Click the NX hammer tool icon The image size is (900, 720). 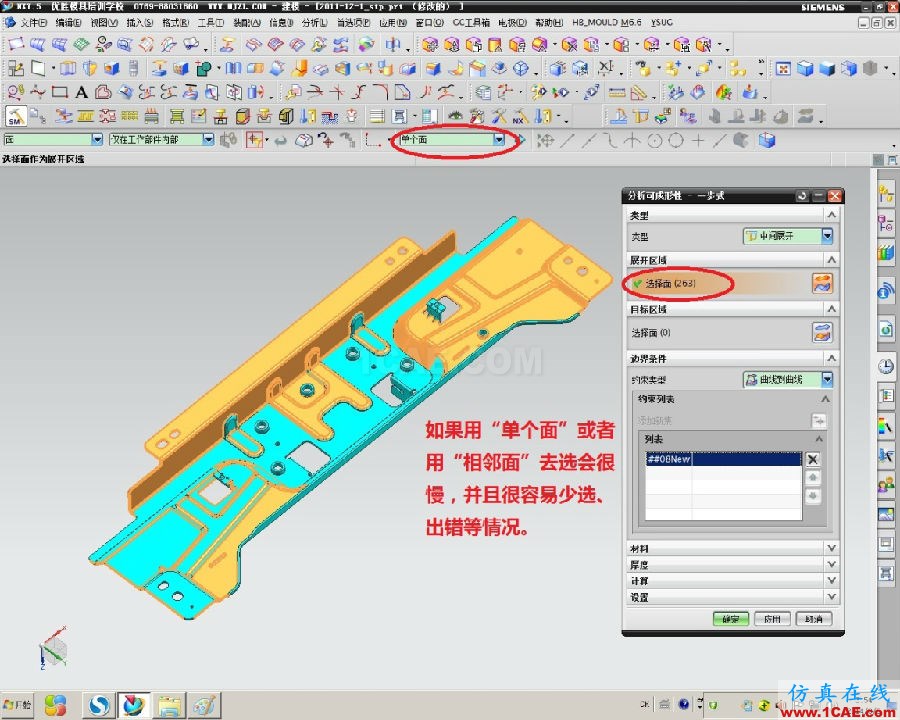520,117
